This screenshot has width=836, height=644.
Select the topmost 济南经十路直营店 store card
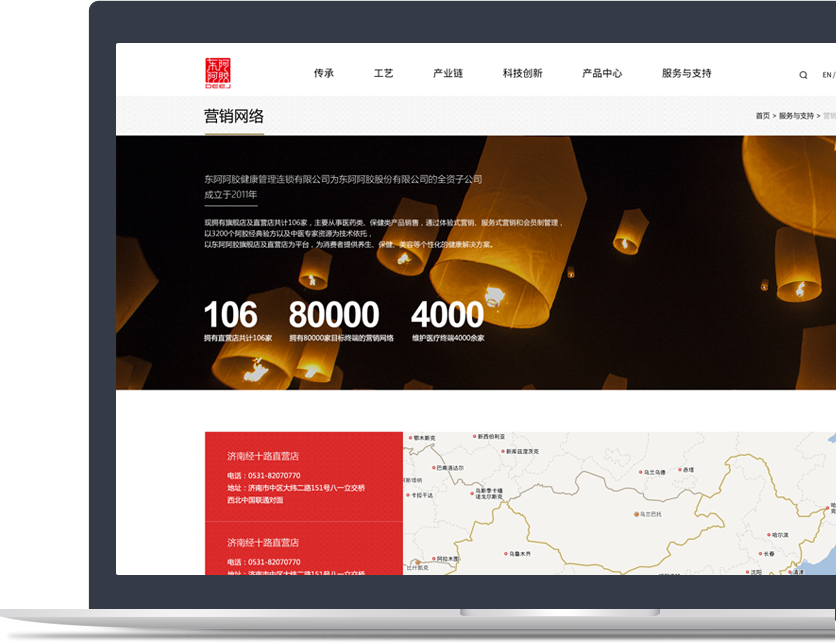(303, 477)
